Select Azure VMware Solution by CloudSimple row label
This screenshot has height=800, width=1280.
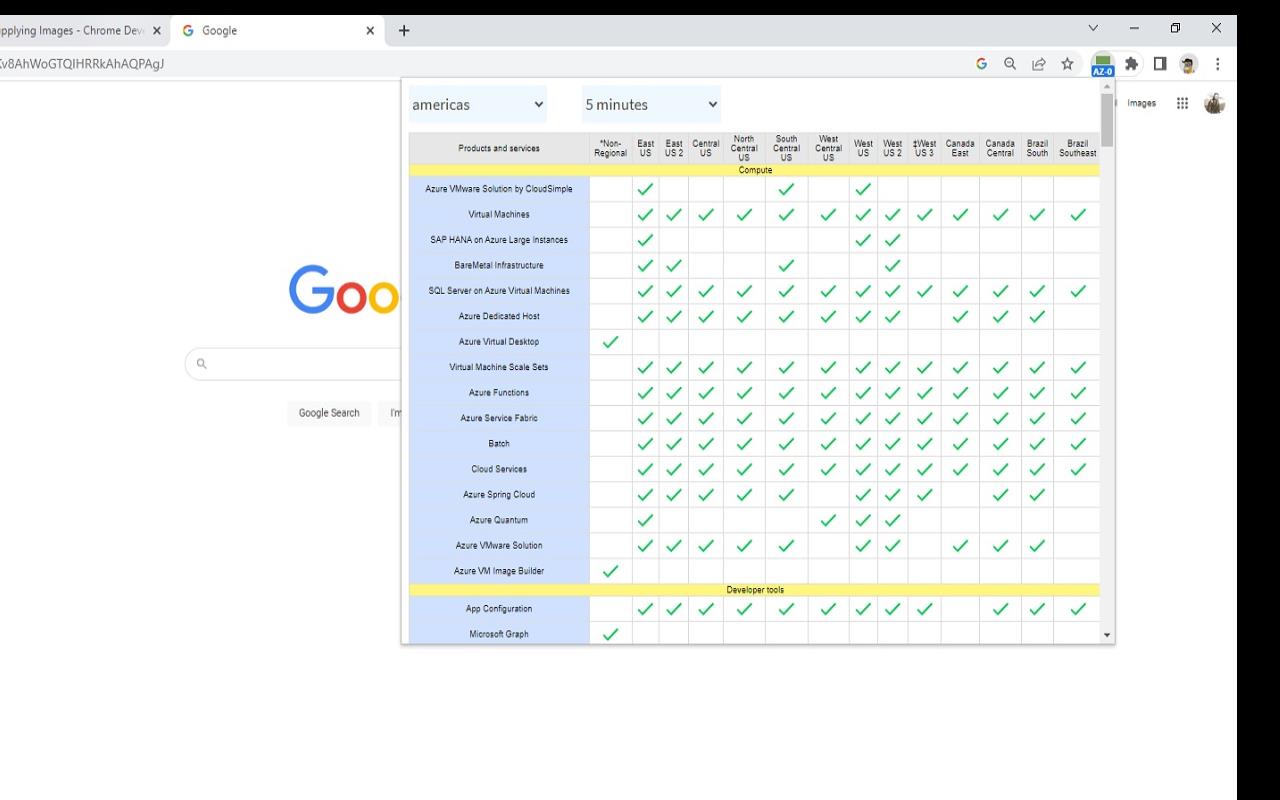[x=499, y=189]
